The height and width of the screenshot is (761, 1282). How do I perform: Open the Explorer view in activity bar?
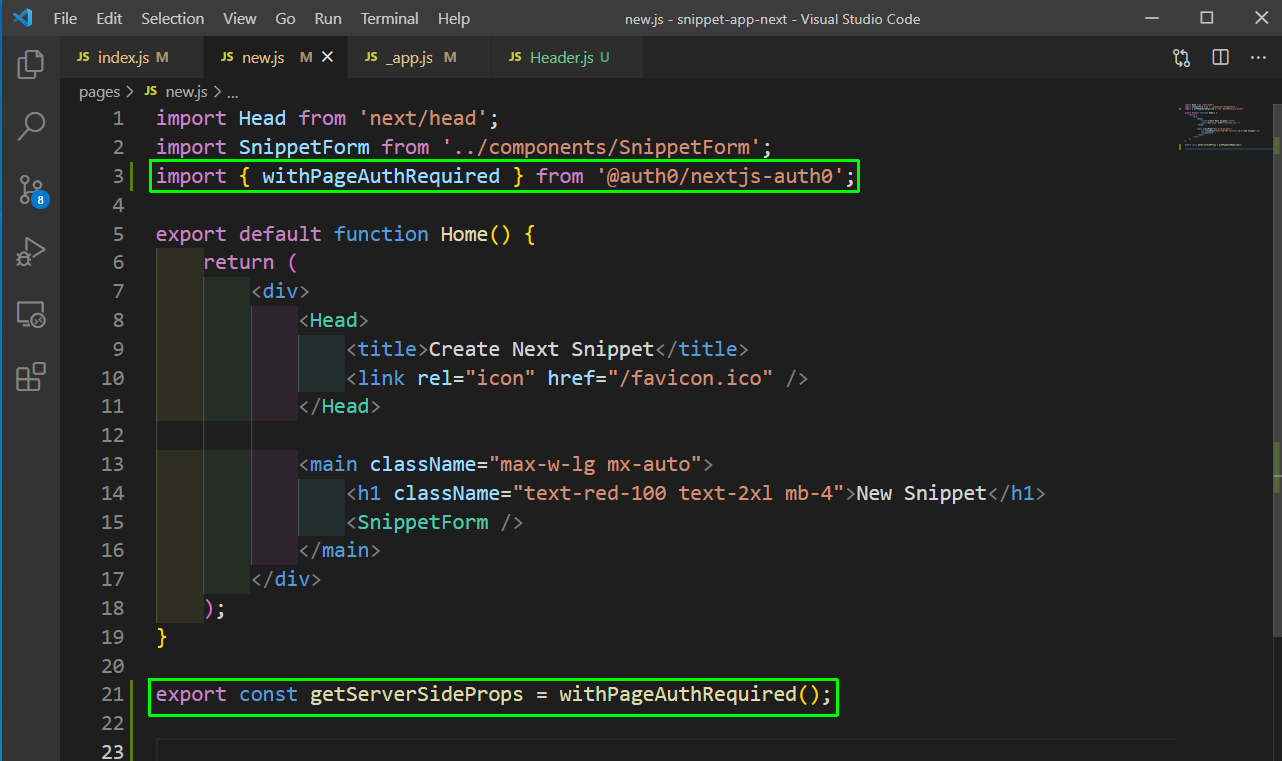point(31,64)
